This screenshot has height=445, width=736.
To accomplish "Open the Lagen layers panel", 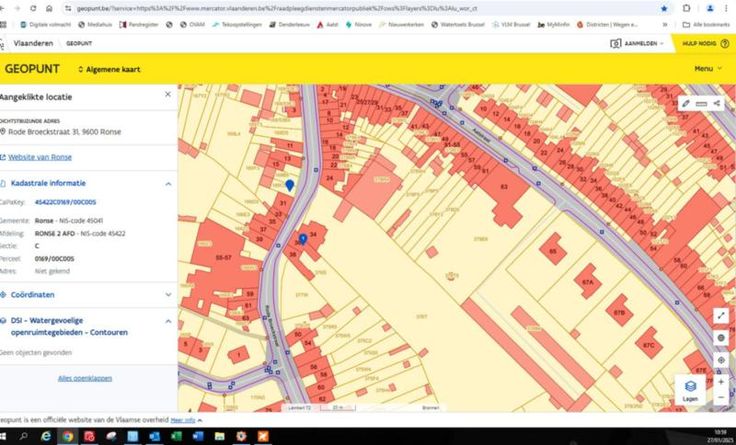I will pyautogui.click(x=690, y=390).
